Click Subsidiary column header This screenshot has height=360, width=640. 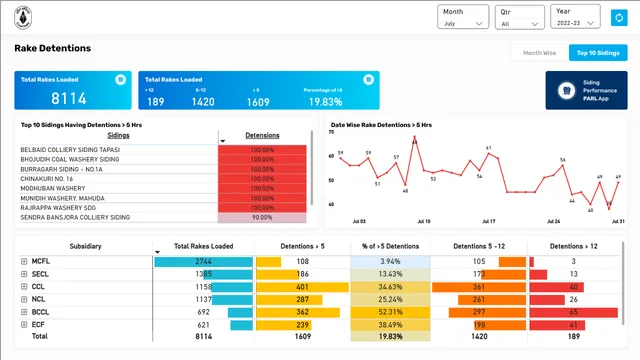(85, 246)
